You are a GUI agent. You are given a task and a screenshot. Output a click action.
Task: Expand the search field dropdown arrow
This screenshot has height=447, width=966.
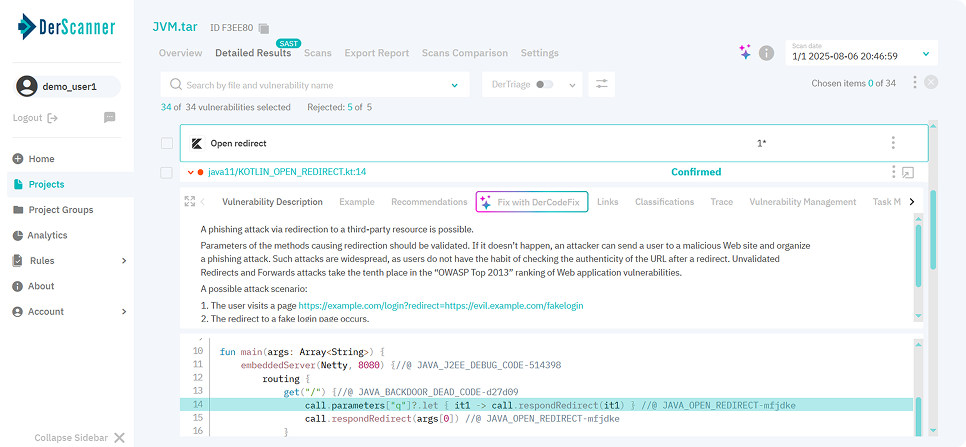tap(455, 85)
